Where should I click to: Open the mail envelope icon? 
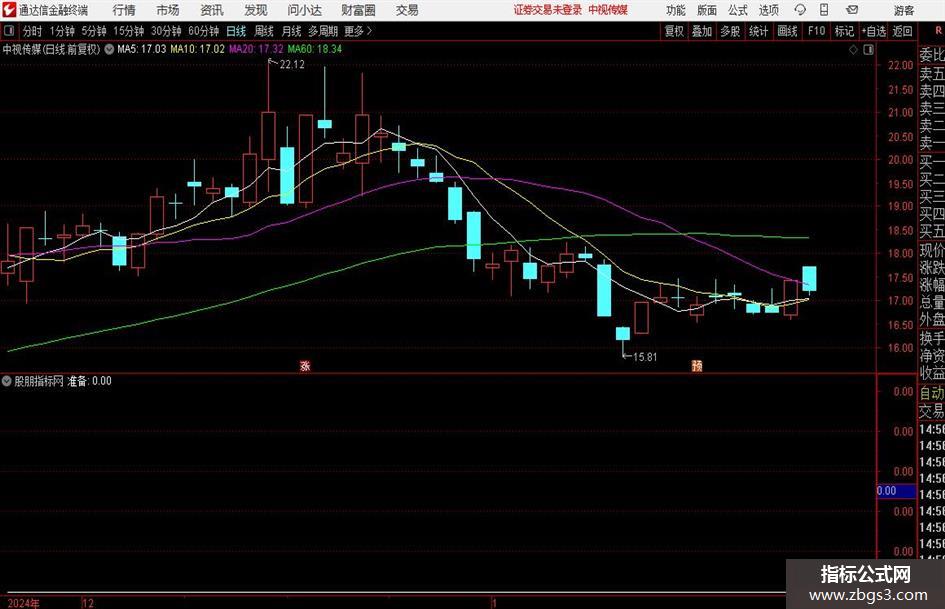(x=852, y=10)
